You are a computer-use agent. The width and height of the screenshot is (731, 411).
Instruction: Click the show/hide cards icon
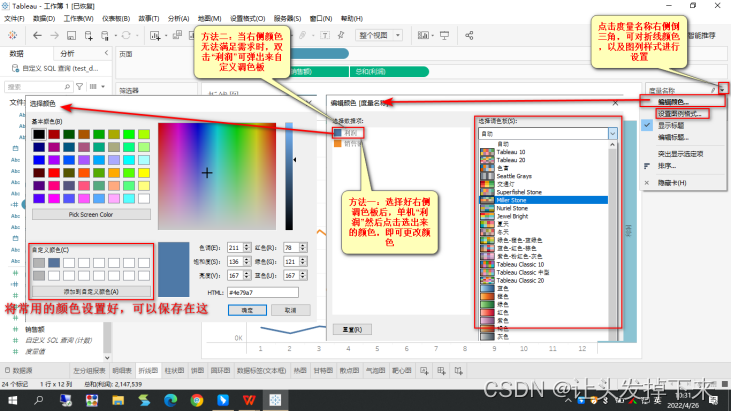click(x=423, y=35)
